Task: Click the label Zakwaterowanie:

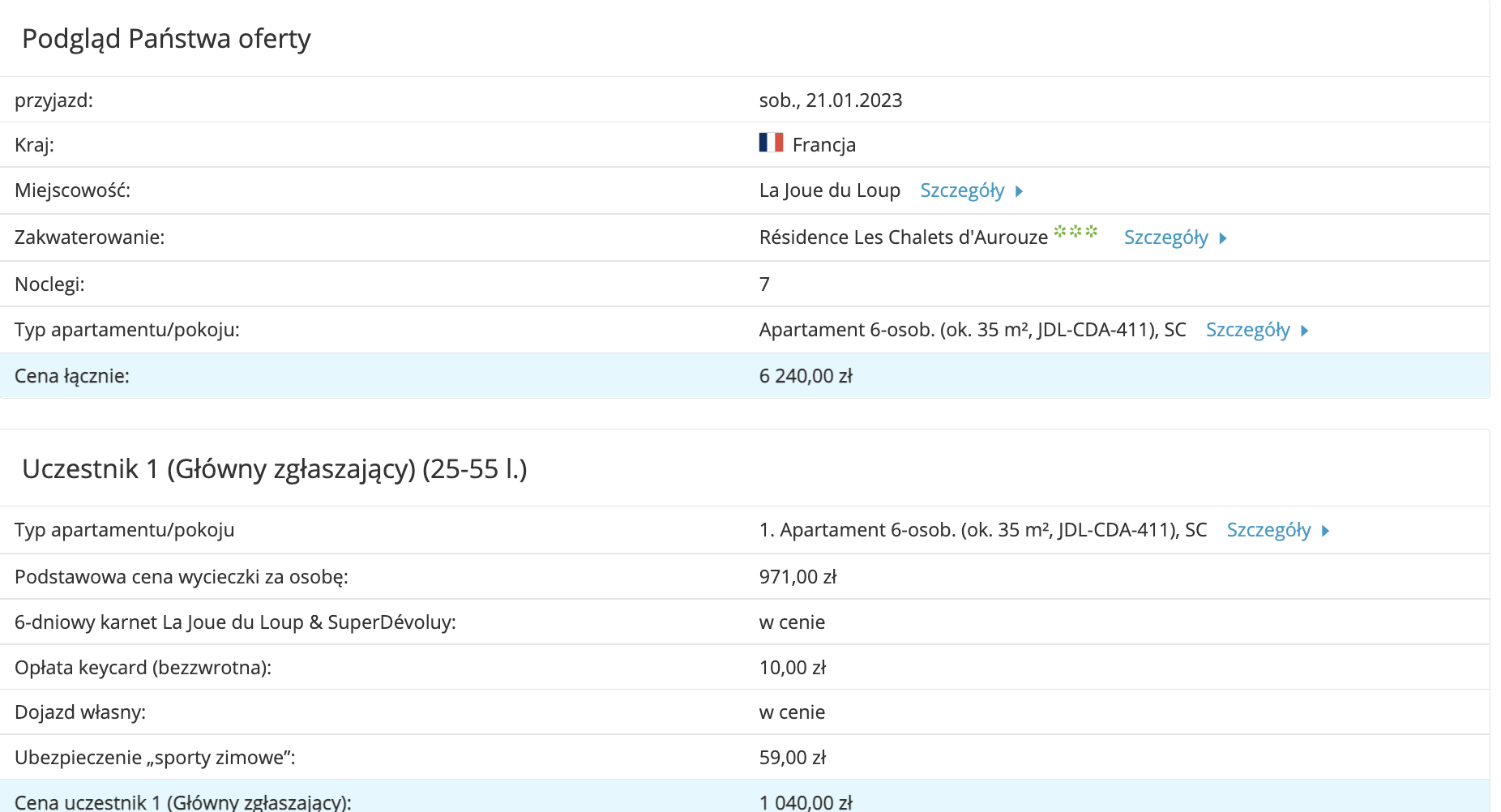Action: (89, 237)
